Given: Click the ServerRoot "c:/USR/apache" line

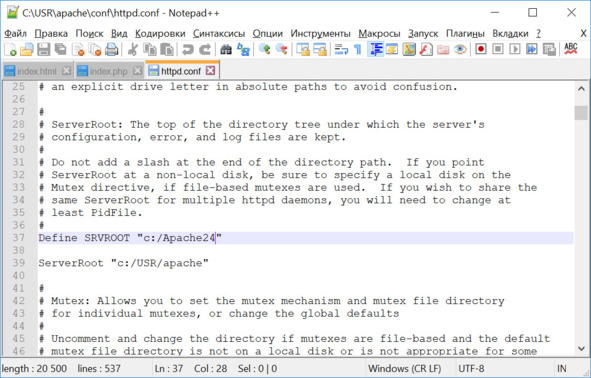Looking at the screenshot, I should pyautogui.click(x=123, y=263).
